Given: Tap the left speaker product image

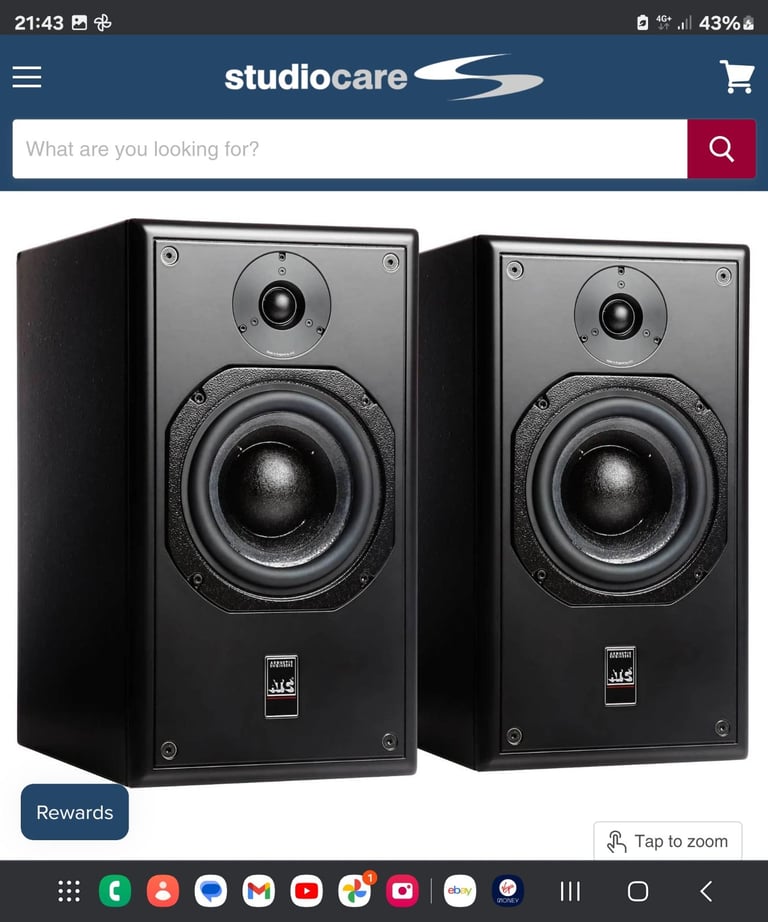Looking at the screenshot, I should point(218,503).
